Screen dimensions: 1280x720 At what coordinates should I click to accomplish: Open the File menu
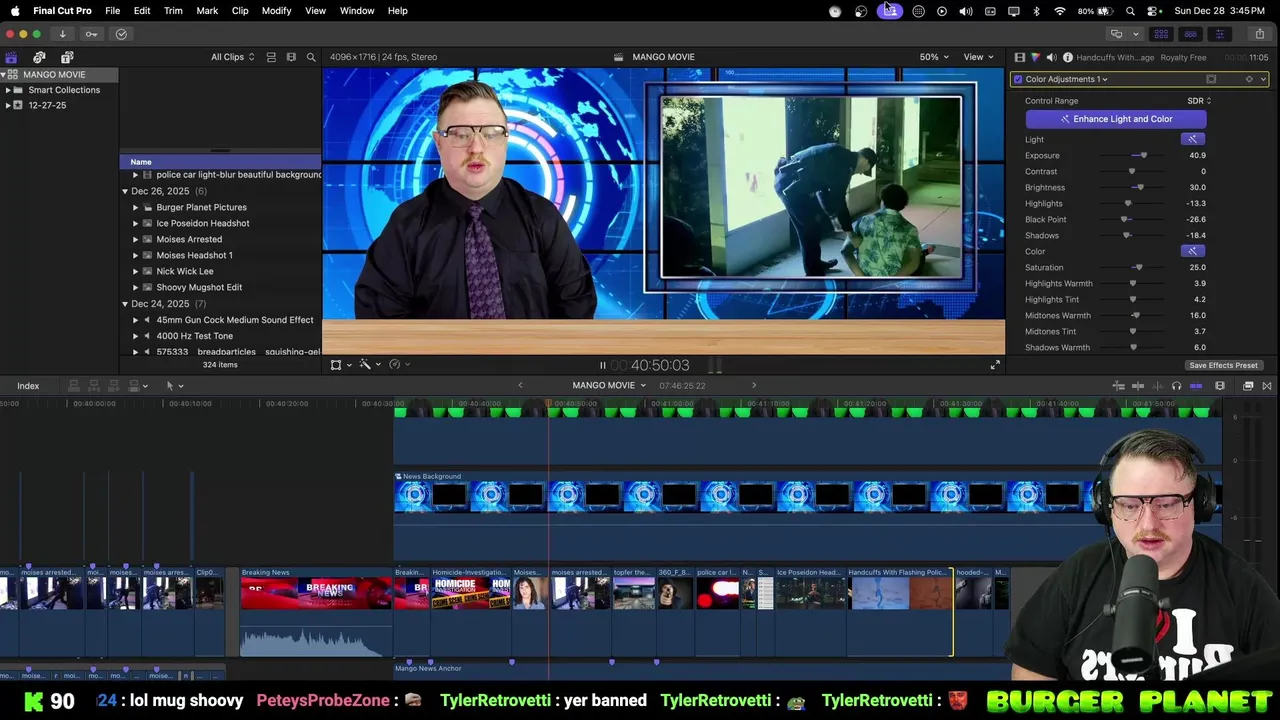113,10
